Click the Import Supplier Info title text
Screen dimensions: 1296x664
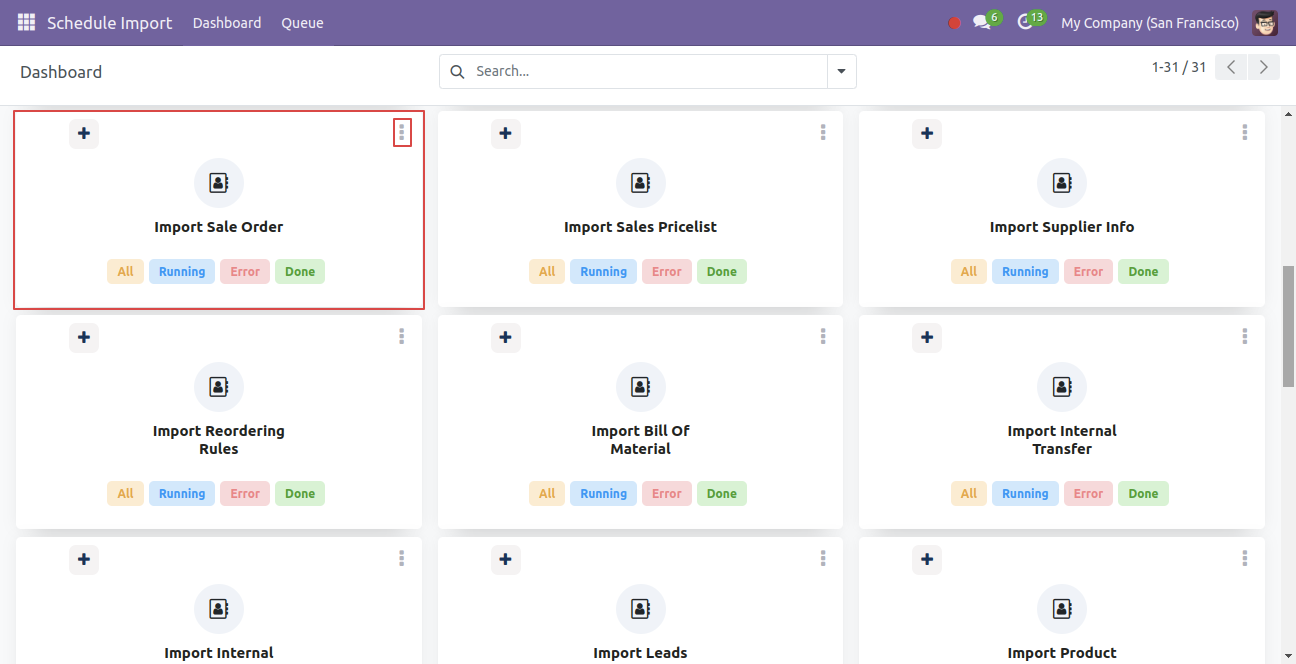point(1062,227)
